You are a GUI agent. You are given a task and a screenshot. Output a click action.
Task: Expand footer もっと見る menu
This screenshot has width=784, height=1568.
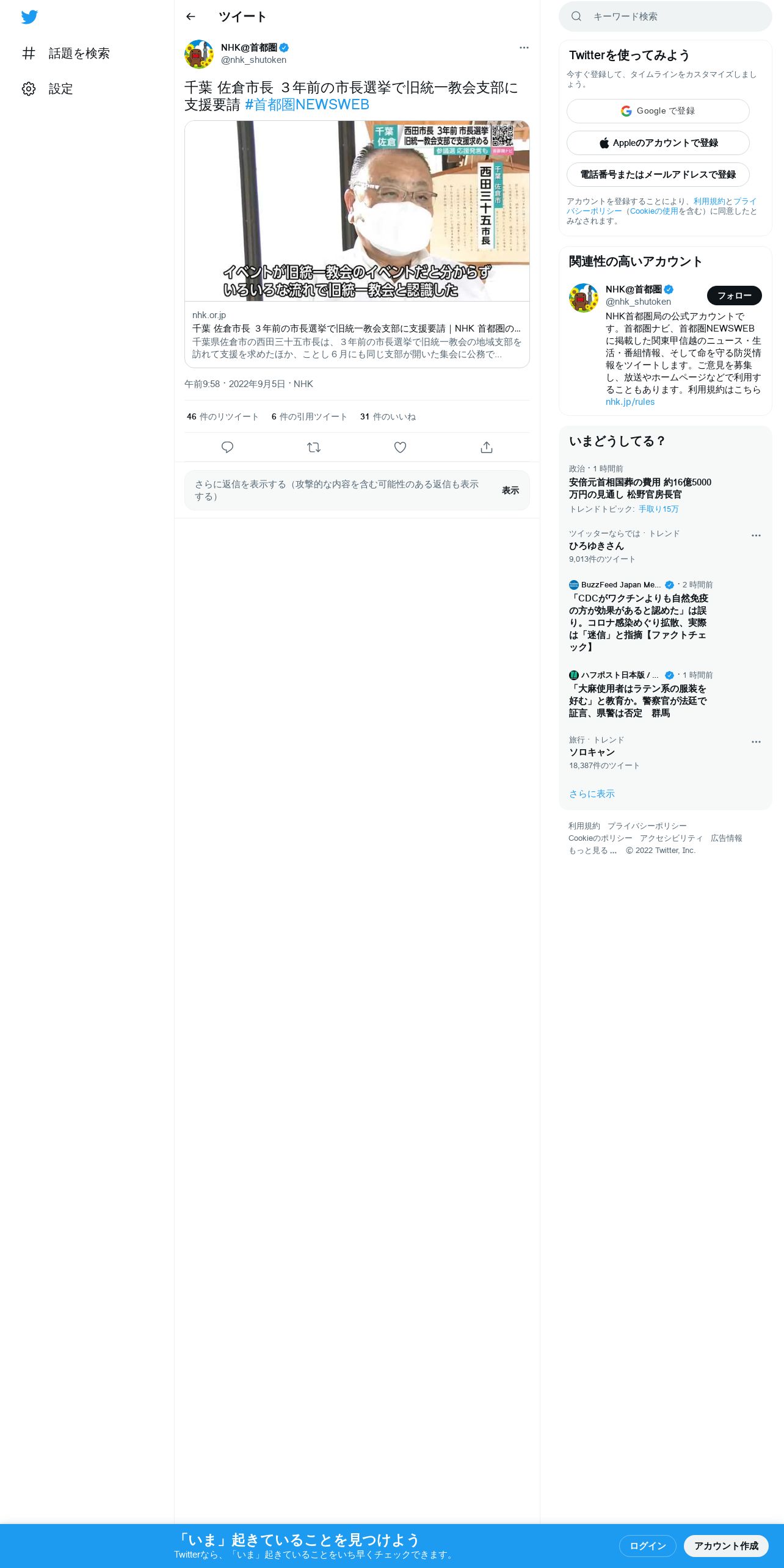coord(593,851)
